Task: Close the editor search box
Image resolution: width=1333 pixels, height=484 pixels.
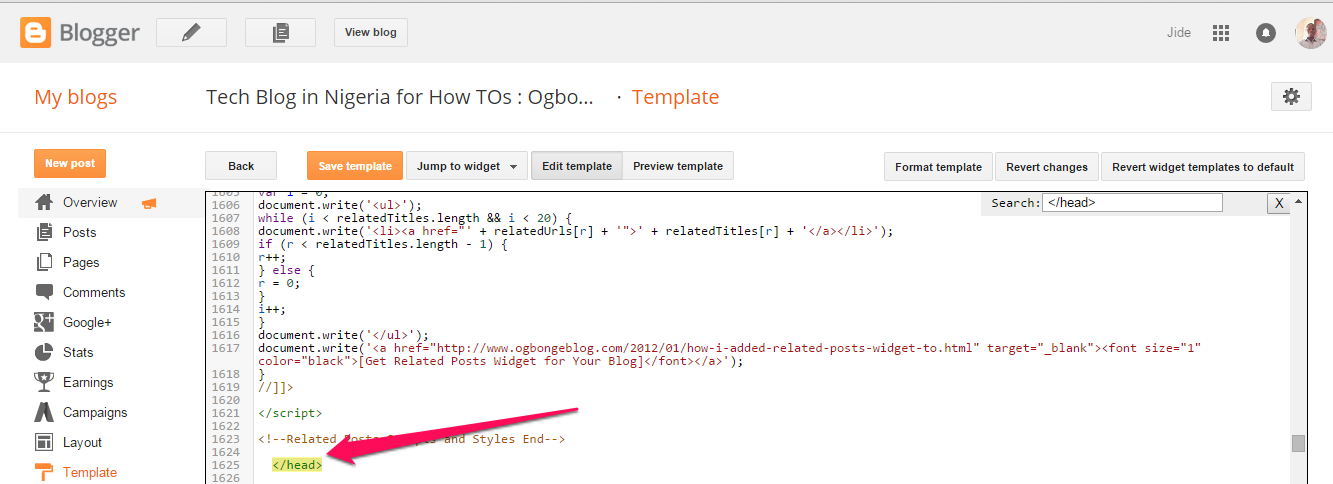Action: [1277, 203]
